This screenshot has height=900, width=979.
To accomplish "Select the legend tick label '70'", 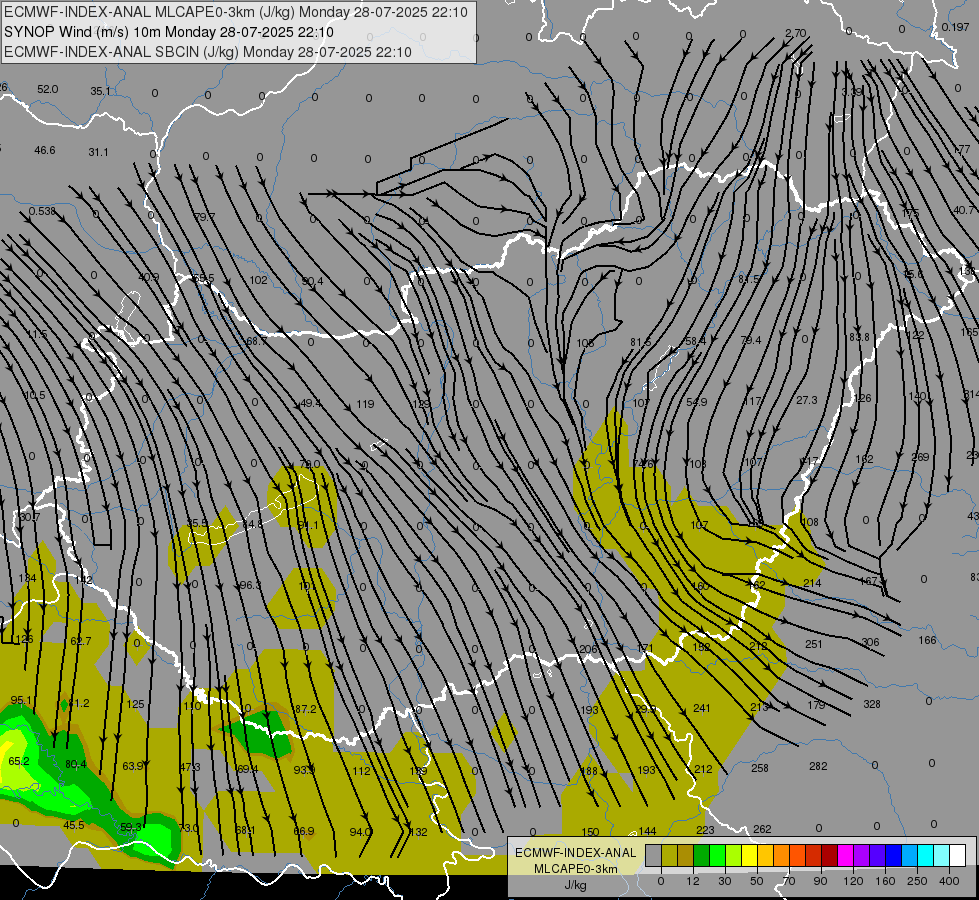I will (x=789, y=881).
